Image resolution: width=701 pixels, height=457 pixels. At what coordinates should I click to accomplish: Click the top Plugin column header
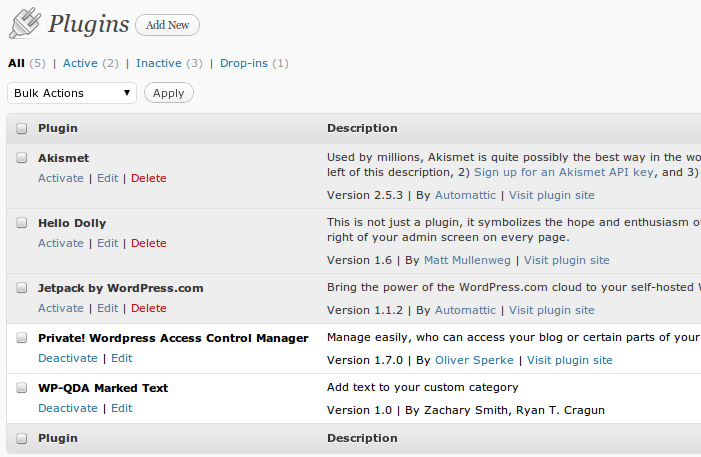tap(58, 128)
